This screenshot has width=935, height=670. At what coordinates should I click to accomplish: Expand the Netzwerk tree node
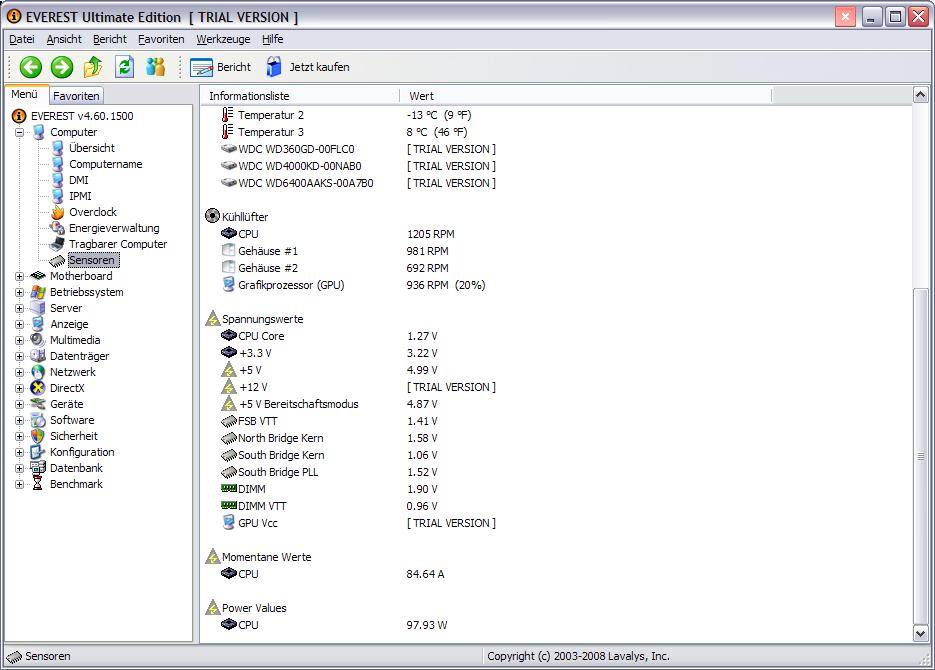19,373
